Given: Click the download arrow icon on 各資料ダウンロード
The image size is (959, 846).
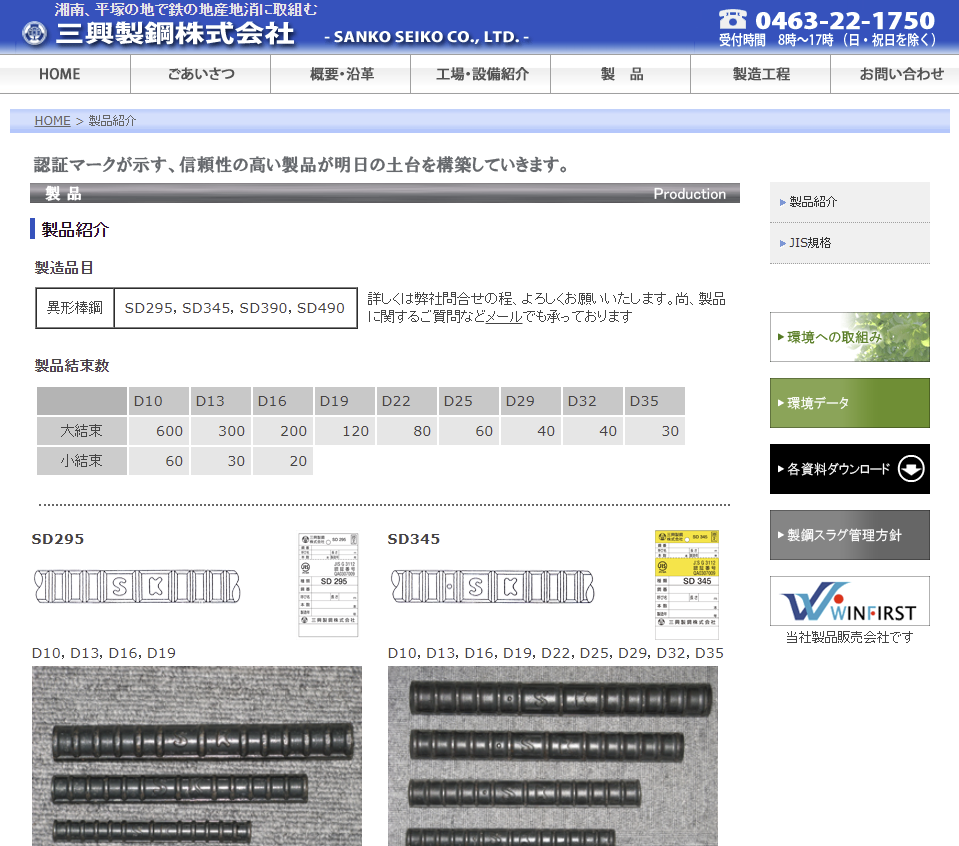Looking at the screenshot, I should coord(911,469).
